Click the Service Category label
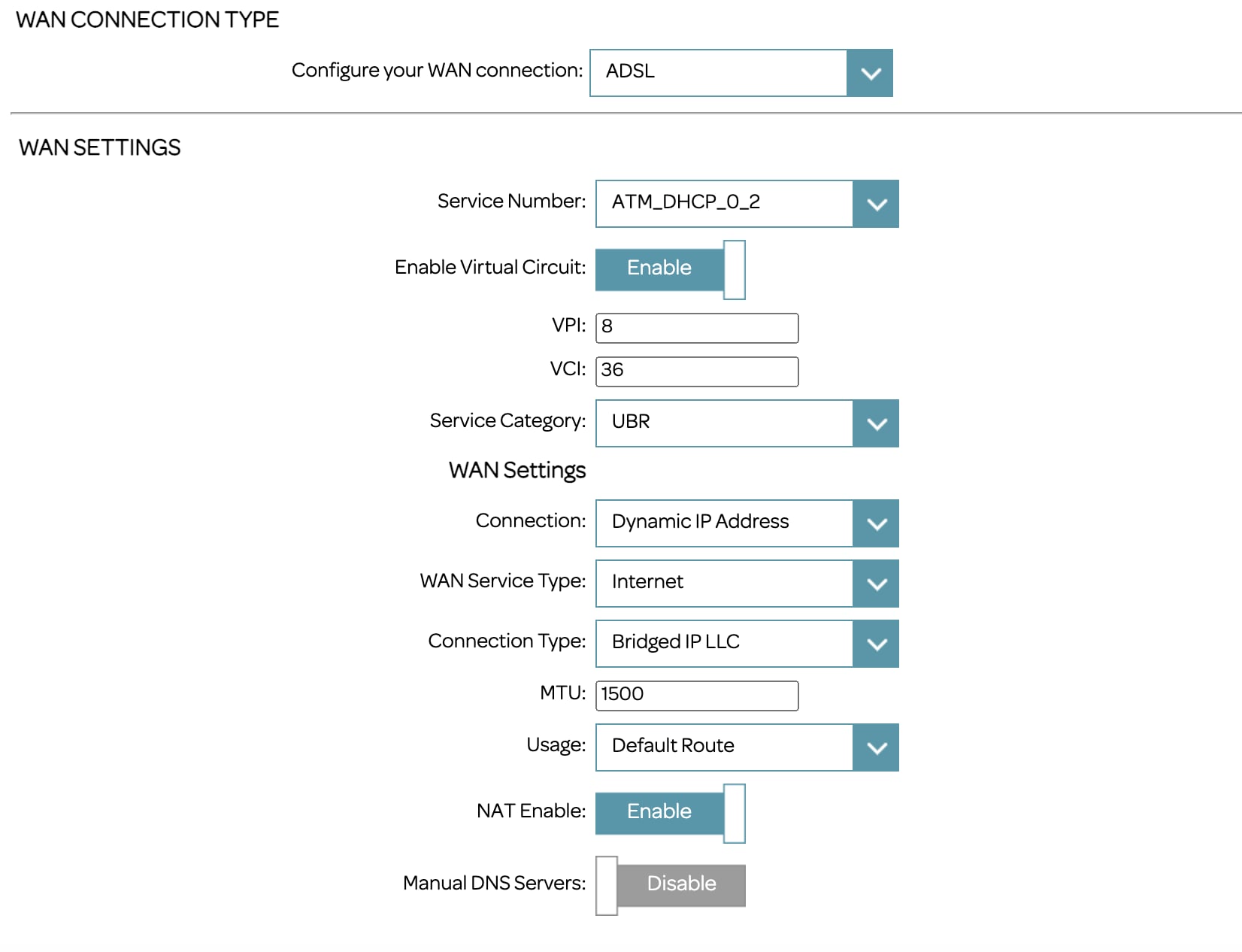The height and width of the screenshot is (952, 1242). pyautogui.click(x=507, y=420)
